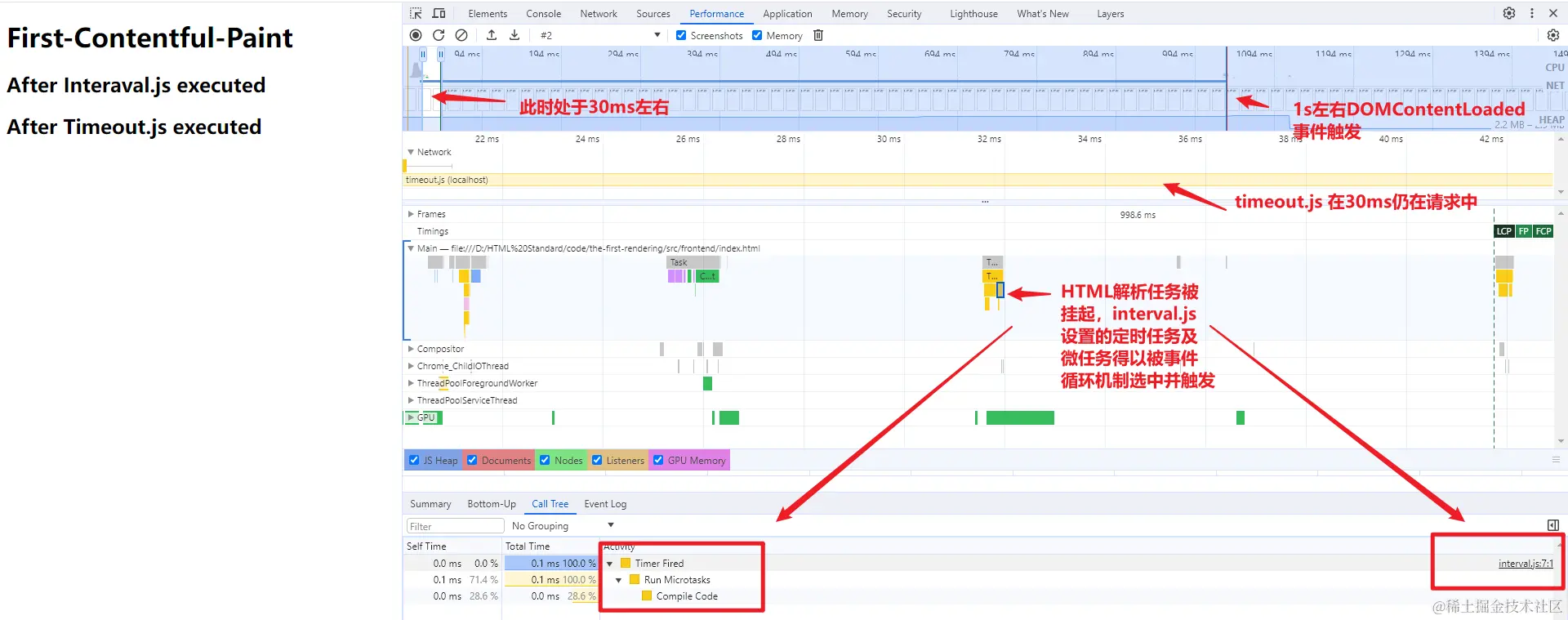Toggle the Memory checkbox in the toolbar
The height and width of the screenshot is (620, 1568).
tap(757, 35)
